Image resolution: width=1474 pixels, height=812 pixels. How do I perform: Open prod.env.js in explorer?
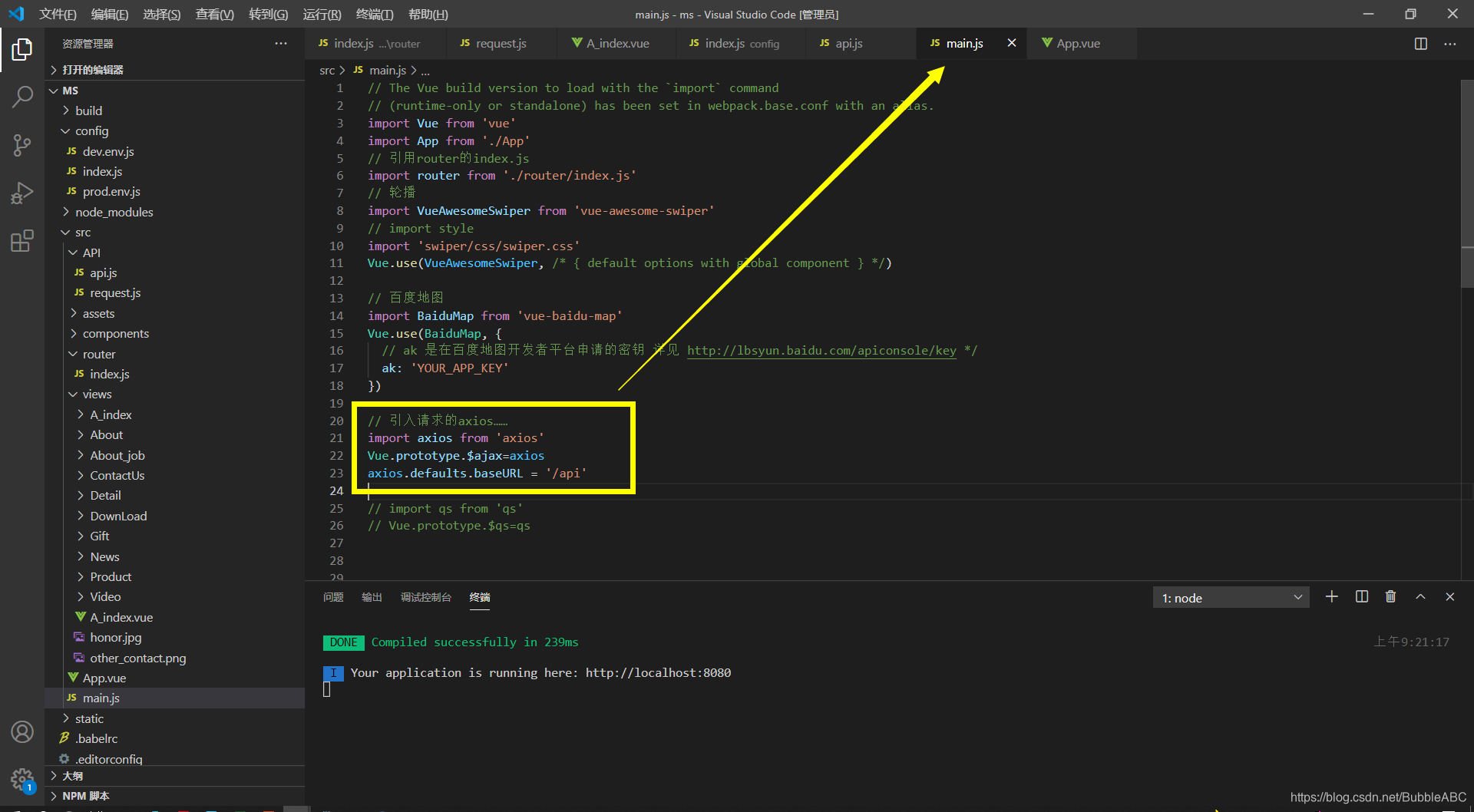pos(175,192)
